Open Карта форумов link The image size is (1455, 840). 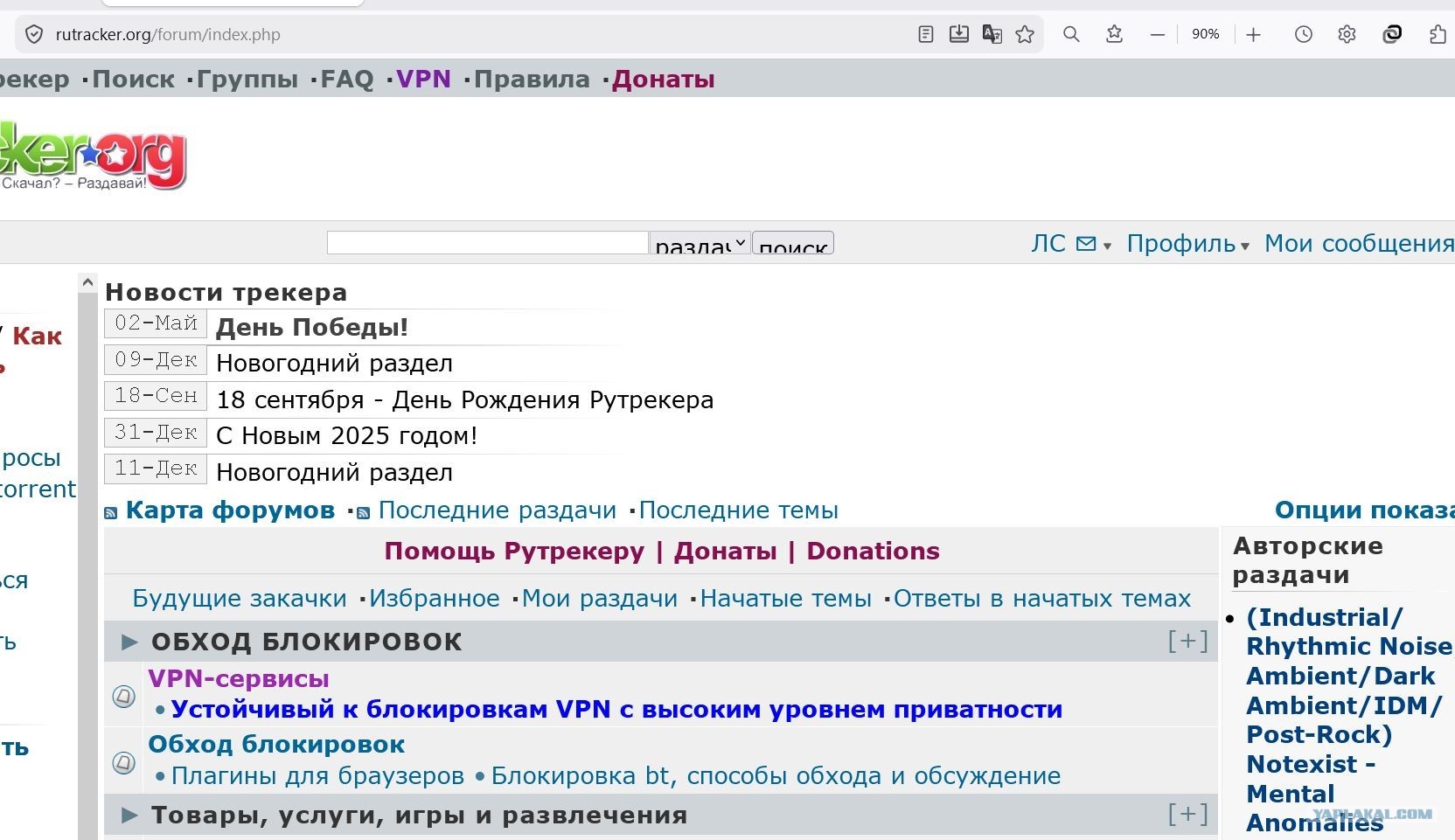point(231,510)
